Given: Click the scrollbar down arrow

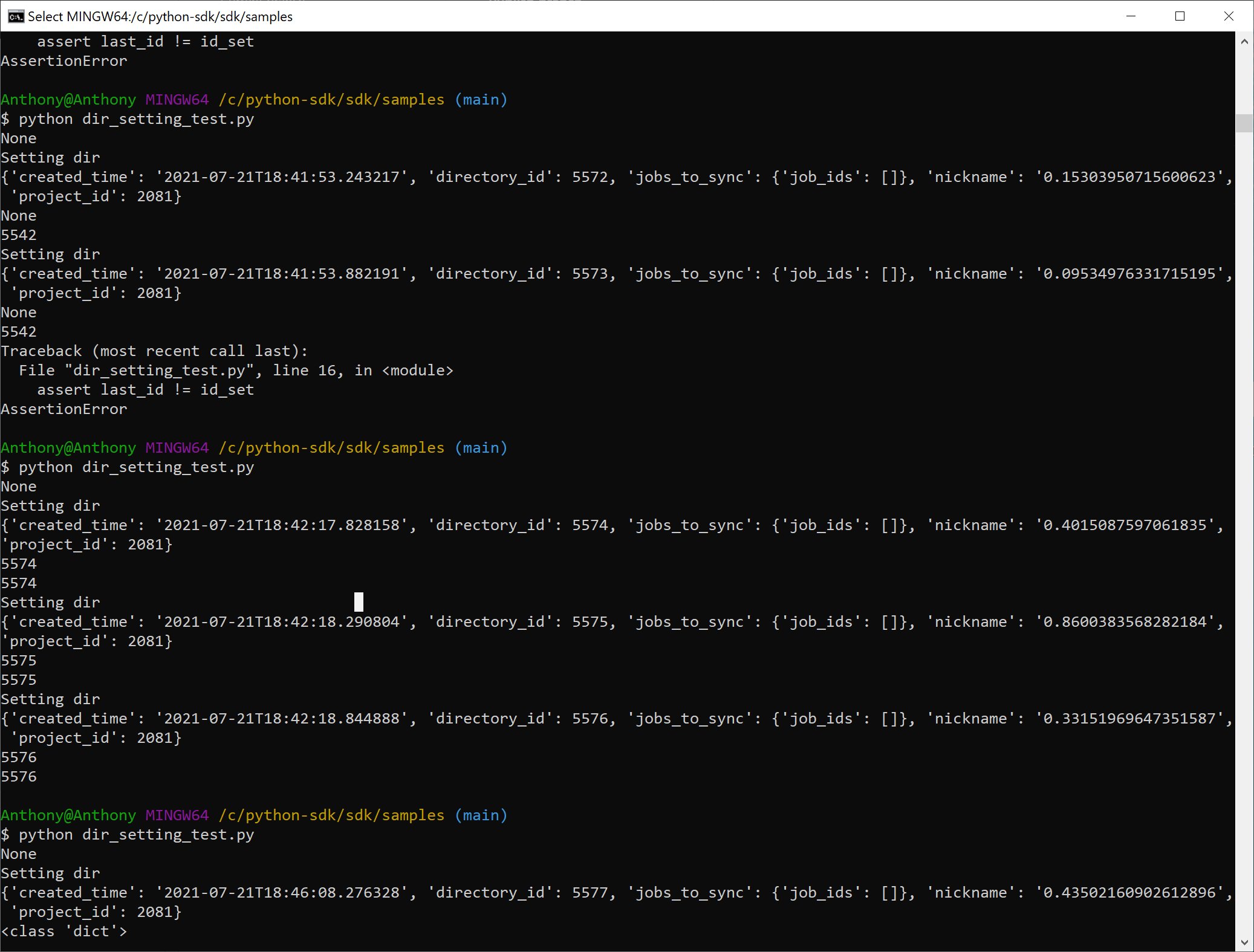Looking at the screenshot, I should coord(1244,942).
